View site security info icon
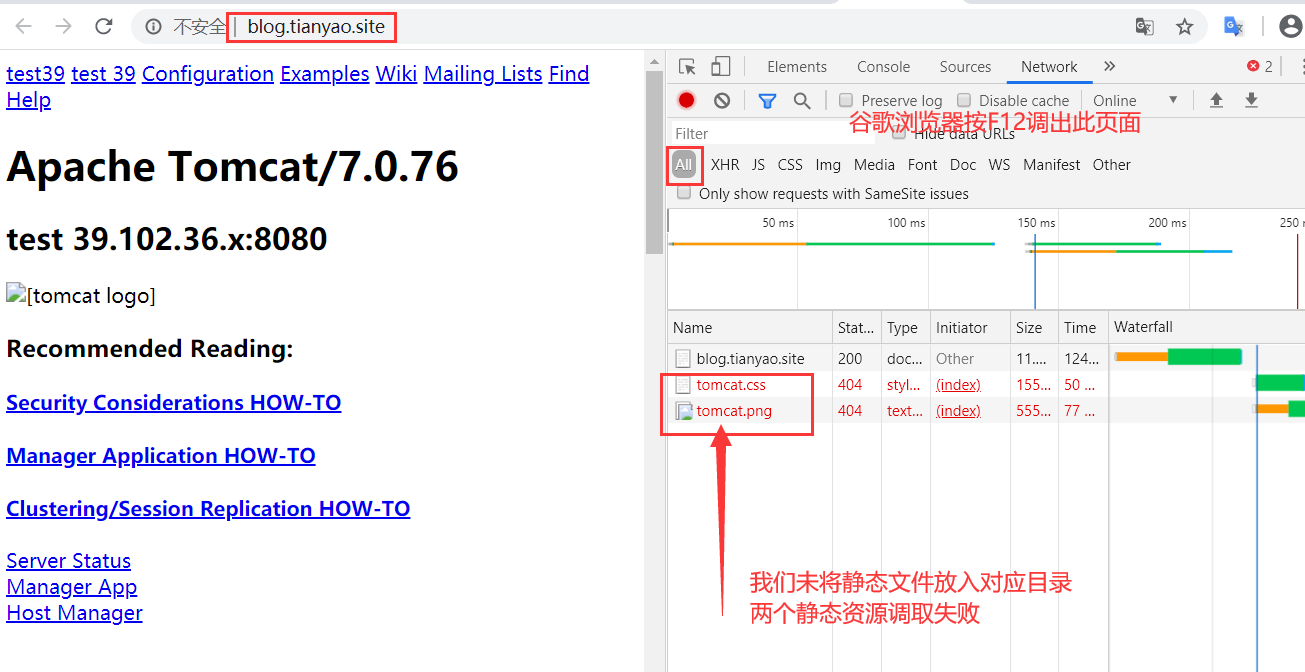 coord(153,27)
